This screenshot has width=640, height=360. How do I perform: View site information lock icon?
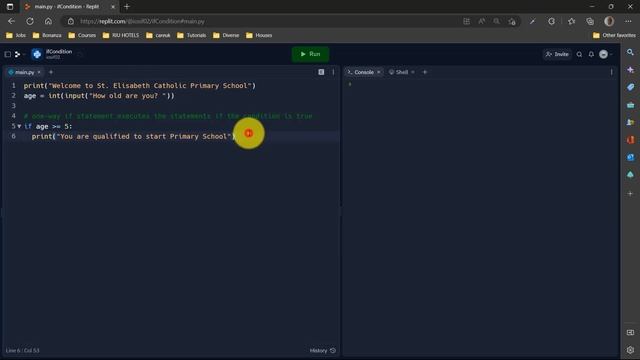(x=71, y=21)
